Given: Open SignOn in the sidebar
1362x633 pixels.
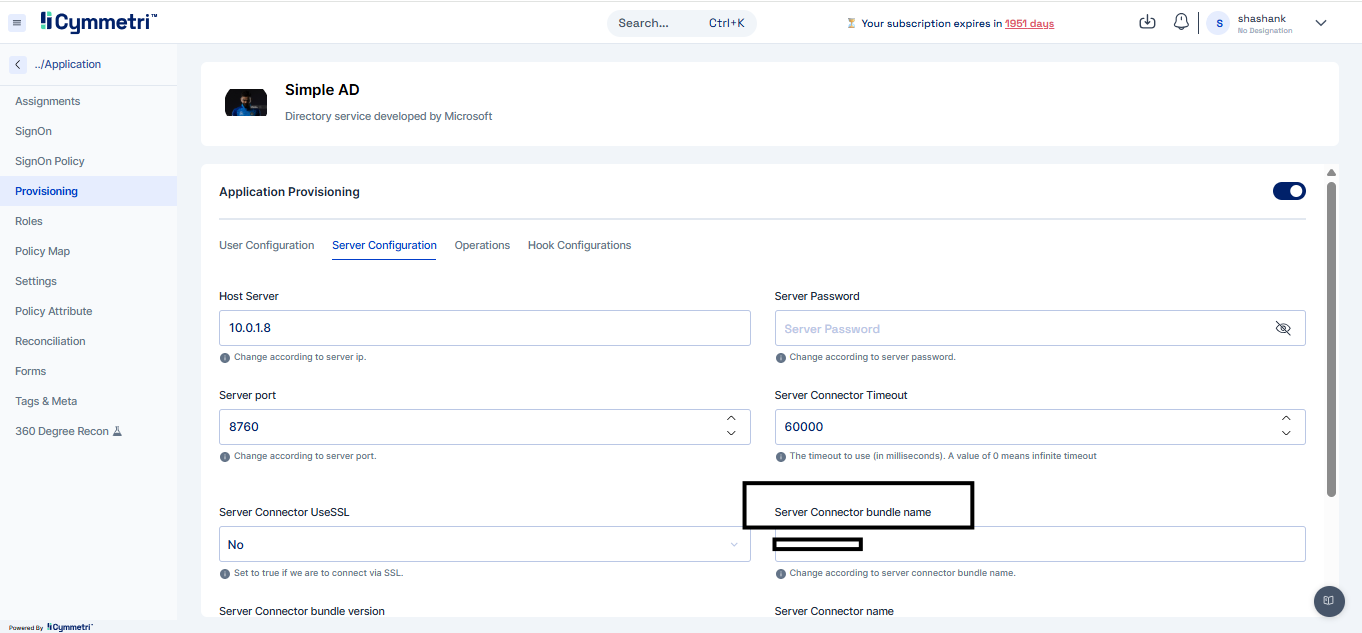Looking at the screenshot, I should click(88, 131).
